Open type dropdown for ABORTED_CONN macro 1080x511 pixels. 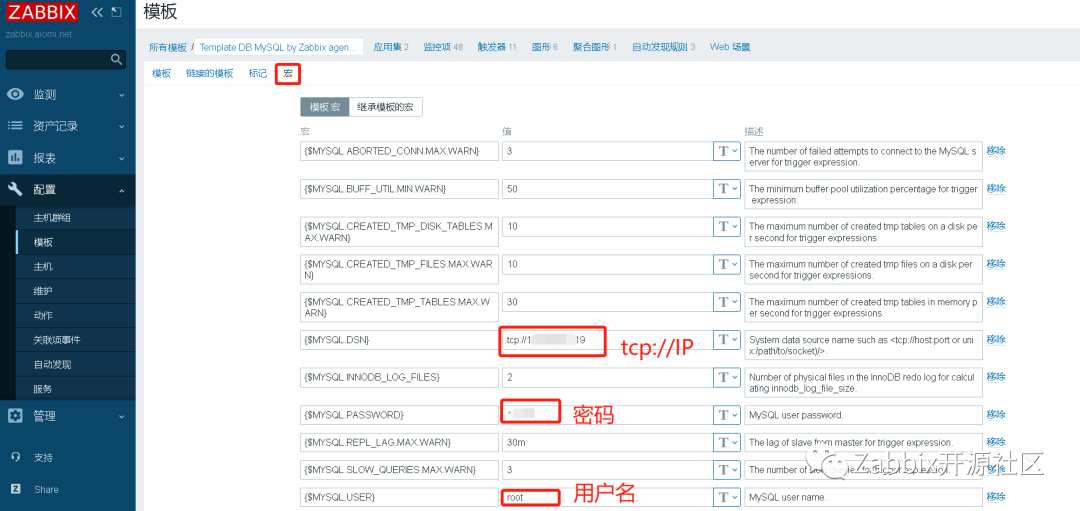point(727,152)
